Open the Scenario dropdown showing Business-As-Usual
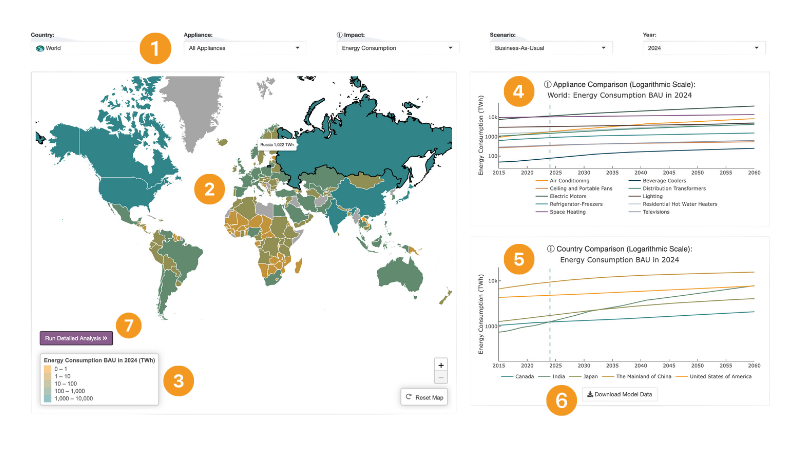800x450 pixels. (551, 48)
